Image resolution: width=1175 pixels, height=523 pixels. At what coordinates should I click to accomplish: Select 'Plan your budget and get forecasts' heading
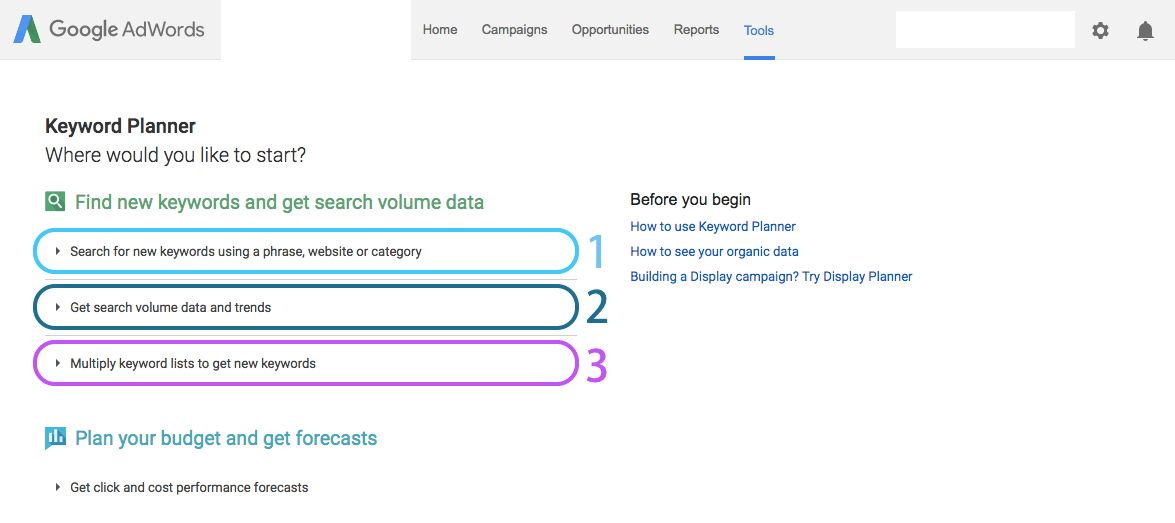tap(226, 438)
